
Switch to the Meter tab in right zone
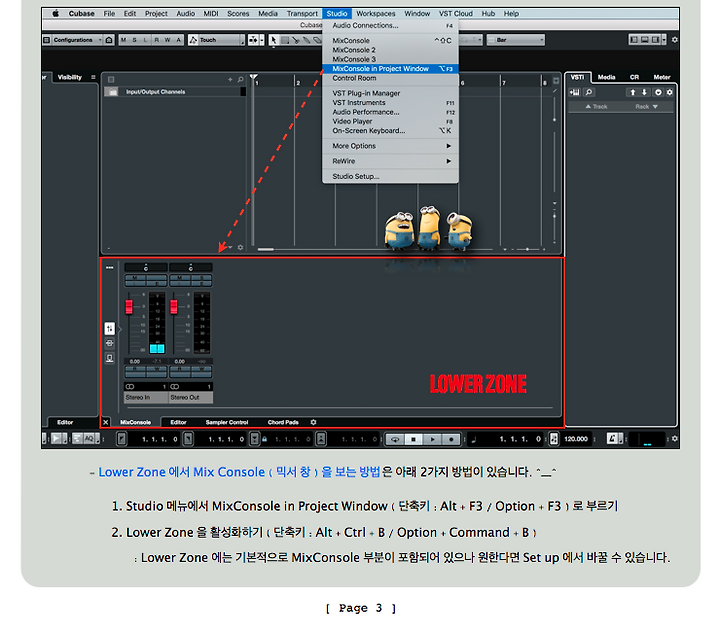click(x=662, y=77)
